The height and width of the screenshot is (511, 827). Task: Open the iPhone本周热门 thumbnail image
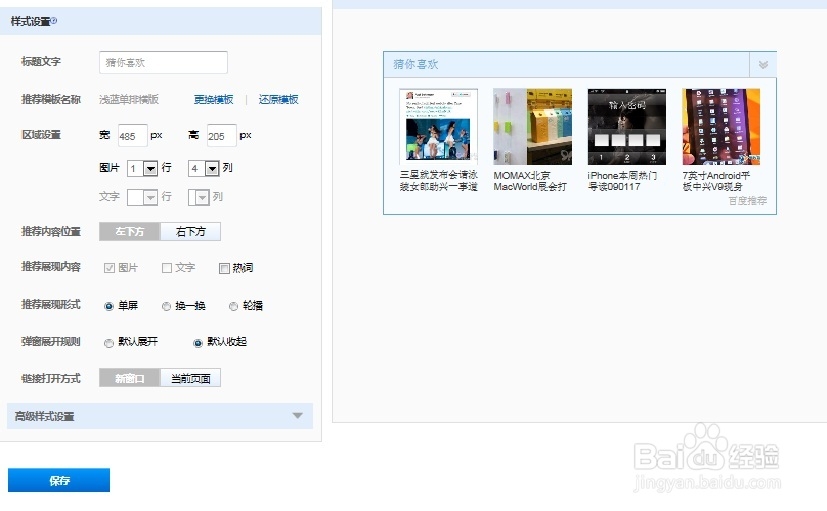[627, 127]
